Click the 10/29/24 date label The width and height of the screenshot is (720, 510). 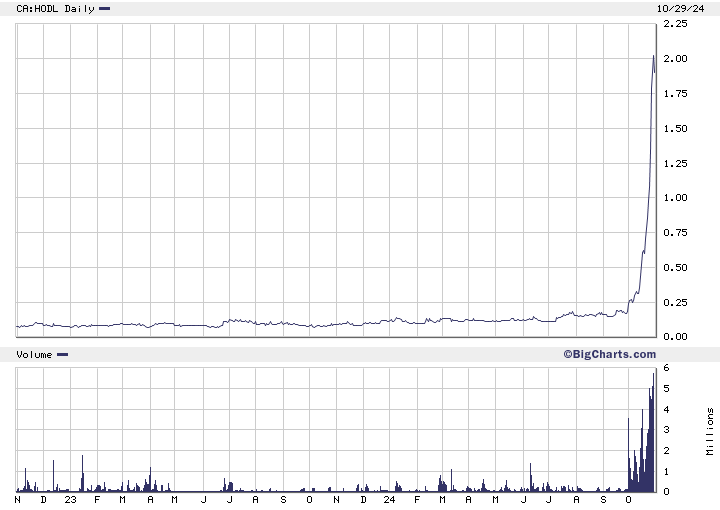[680, 9]
